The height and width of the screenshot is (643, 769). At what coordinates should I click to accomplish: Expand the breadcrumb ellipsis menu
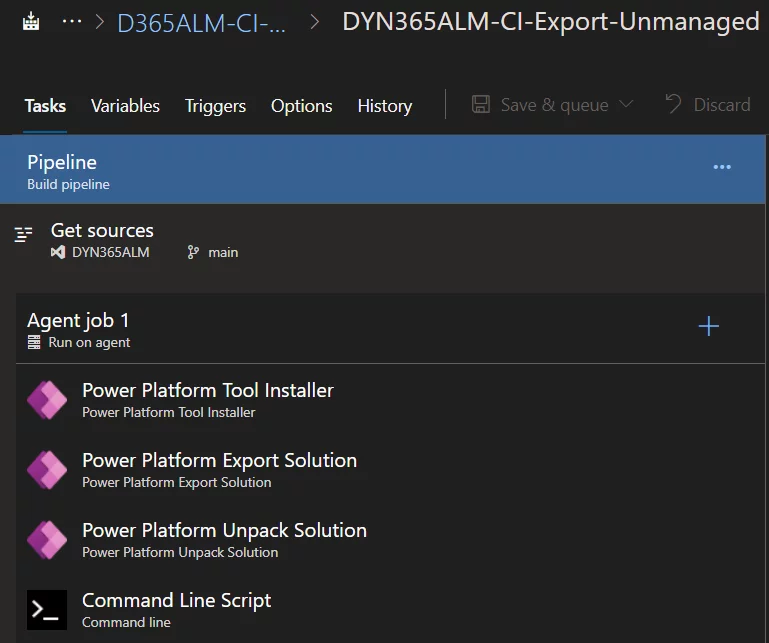pos(72,21)
